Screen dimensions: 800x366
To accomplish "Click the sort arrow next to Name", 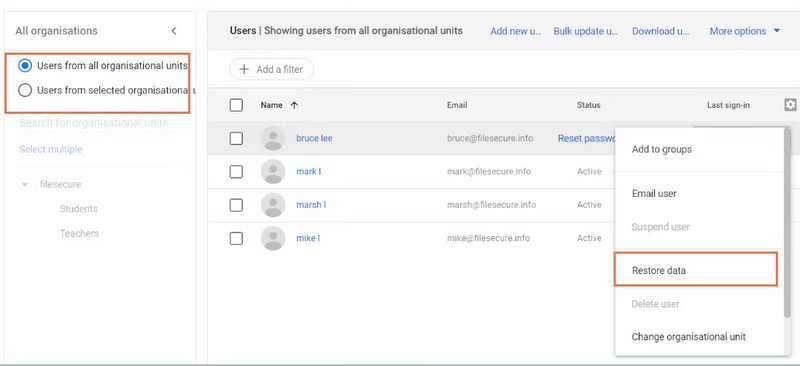I will coord(294,105).
